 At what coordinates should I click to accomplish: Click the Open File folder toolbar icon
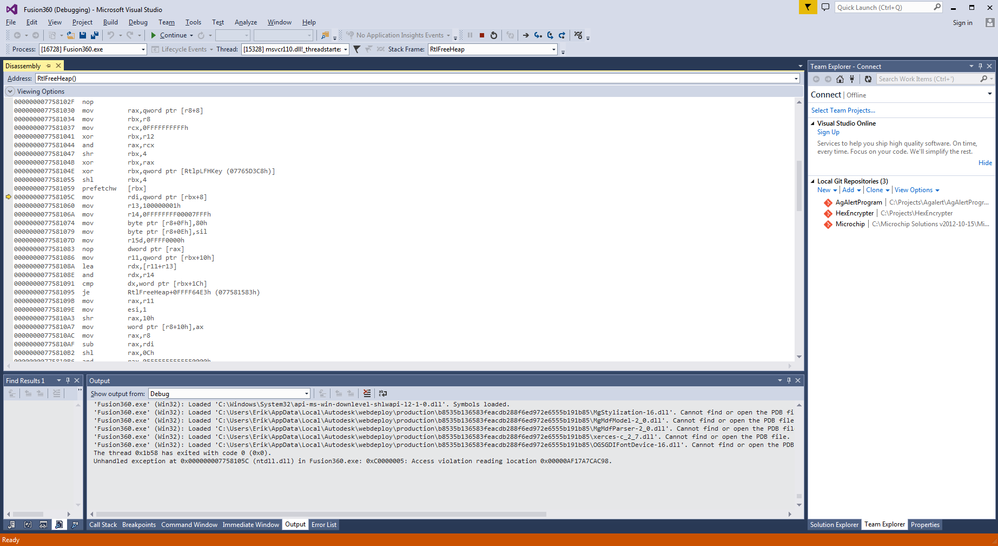click(x=71, y=36)
